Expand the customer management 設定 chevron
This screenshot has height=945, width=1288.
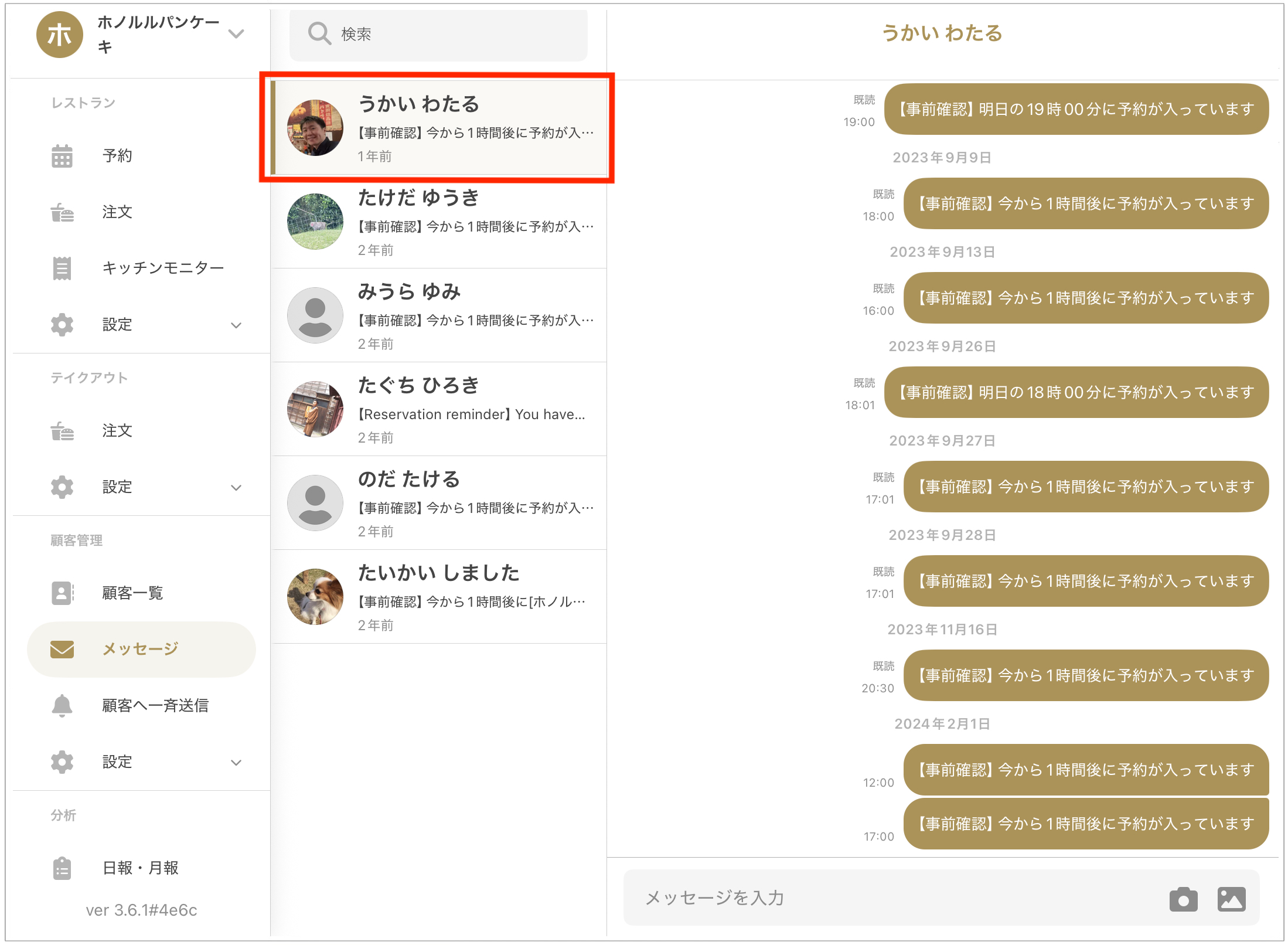[x=236, y=763]
